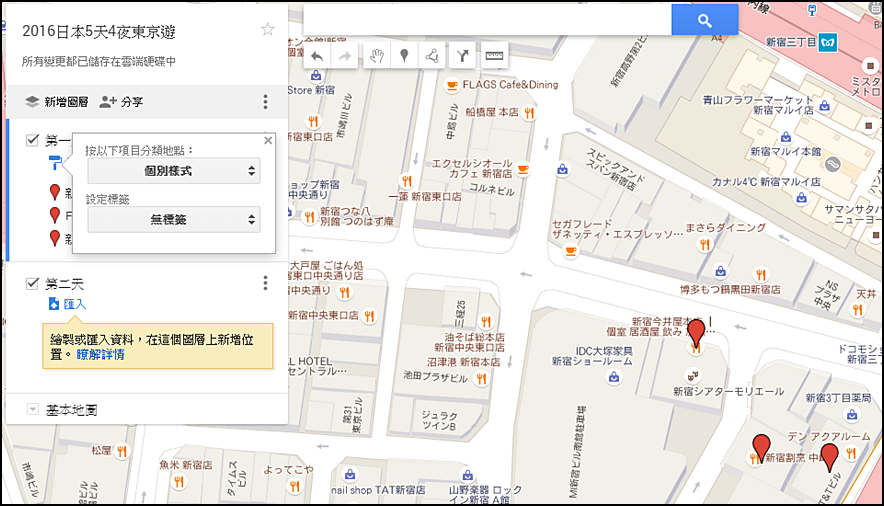Click 新增圖層 to add a layer
The height and width of the screenshot is (506, 884).
(56, 101)
